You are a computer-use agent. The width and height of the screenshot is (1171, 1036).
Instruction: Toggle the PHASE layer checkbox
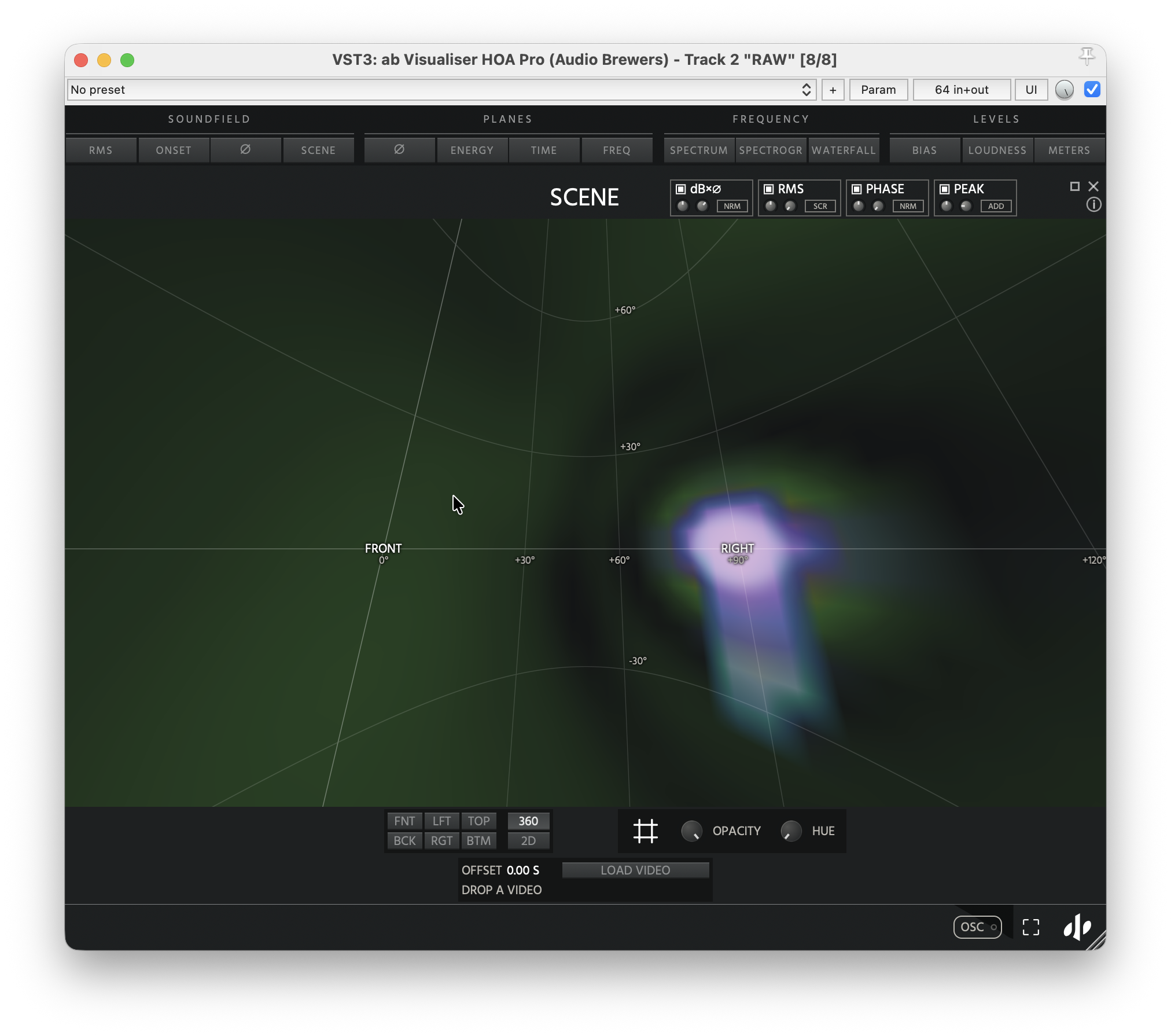click(x=857, y=189)
